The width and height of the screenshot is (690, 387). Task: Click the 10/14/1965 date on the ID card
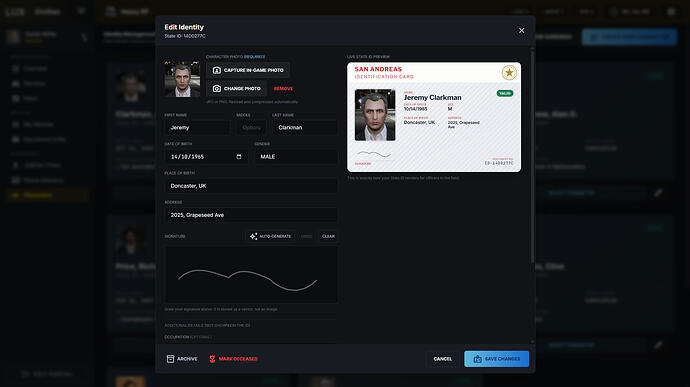pyautogui.click(x=415, y=109)
